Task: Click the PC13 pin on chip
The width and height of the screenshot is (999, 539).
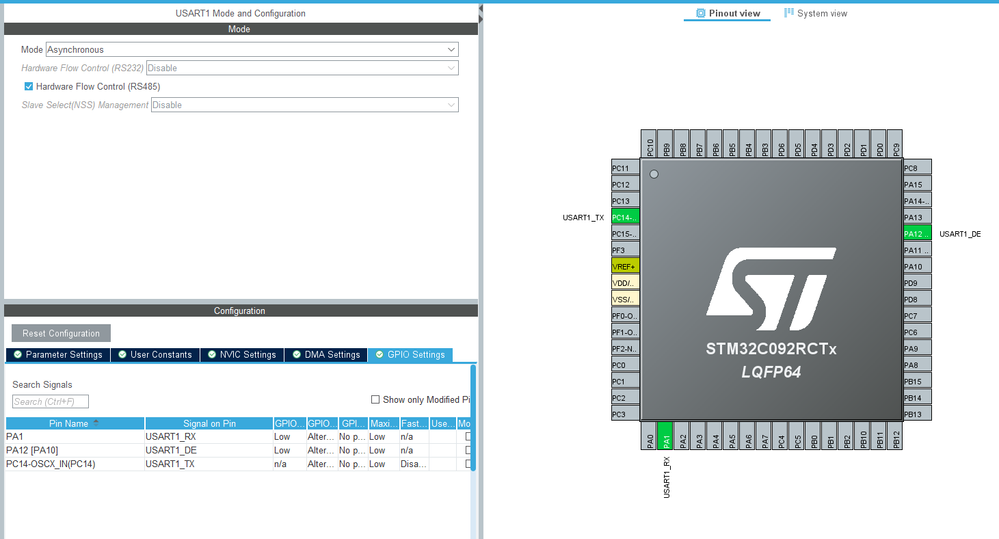Action: pos(625,201)
